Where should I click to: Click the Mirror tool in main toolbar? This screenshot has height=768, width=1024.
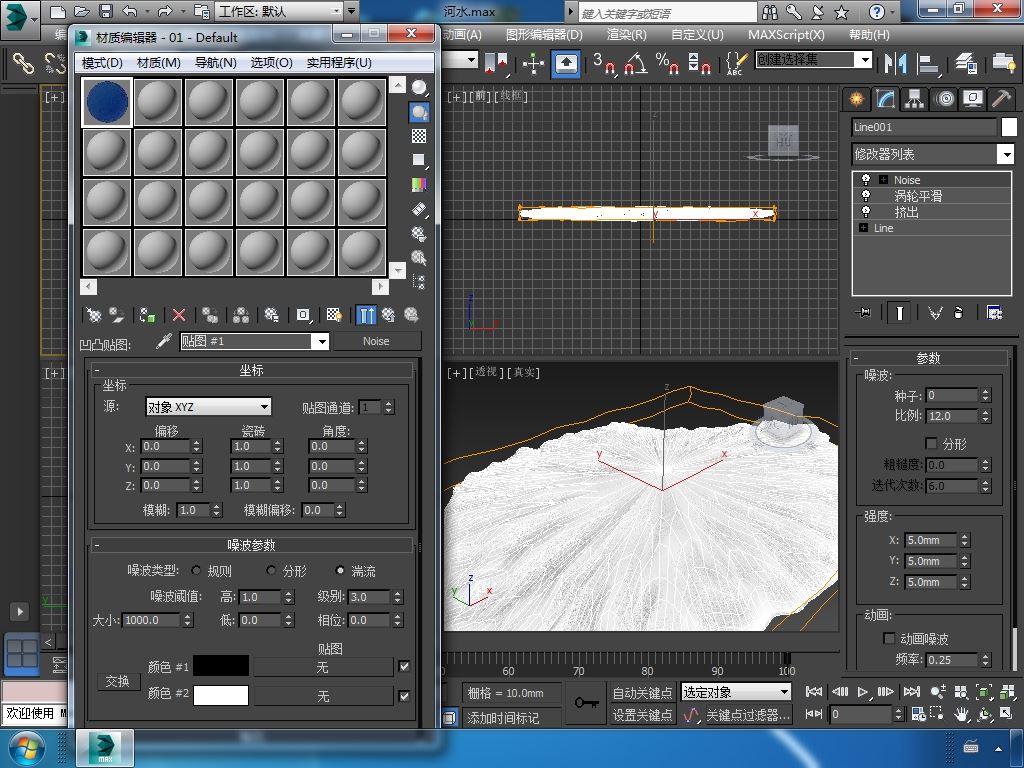[x=894, y=63]
